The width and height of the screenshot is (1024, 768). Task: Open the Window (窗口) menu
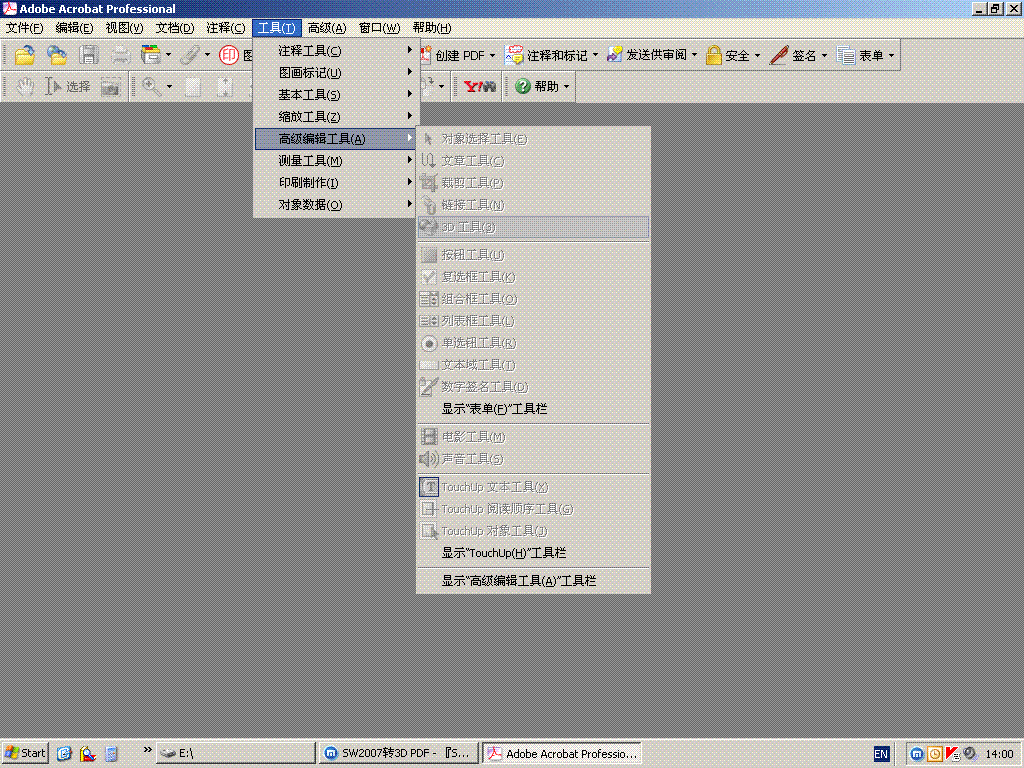[x=379, y=27]
